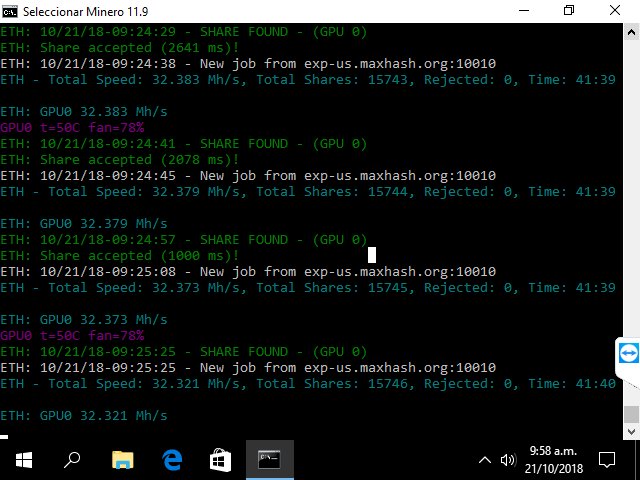Click the line with Total Shares: 15746
The image size is (640, 480).
pyautogui.click(x=308, y=384)
